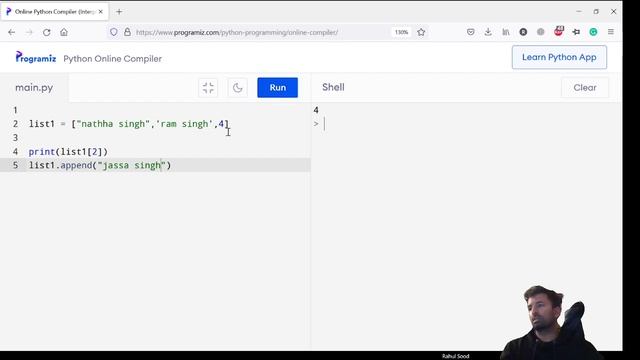Click the gray circle extension icon
The width and height of the screenshot is (640, 360).
(x=541, y=32)
